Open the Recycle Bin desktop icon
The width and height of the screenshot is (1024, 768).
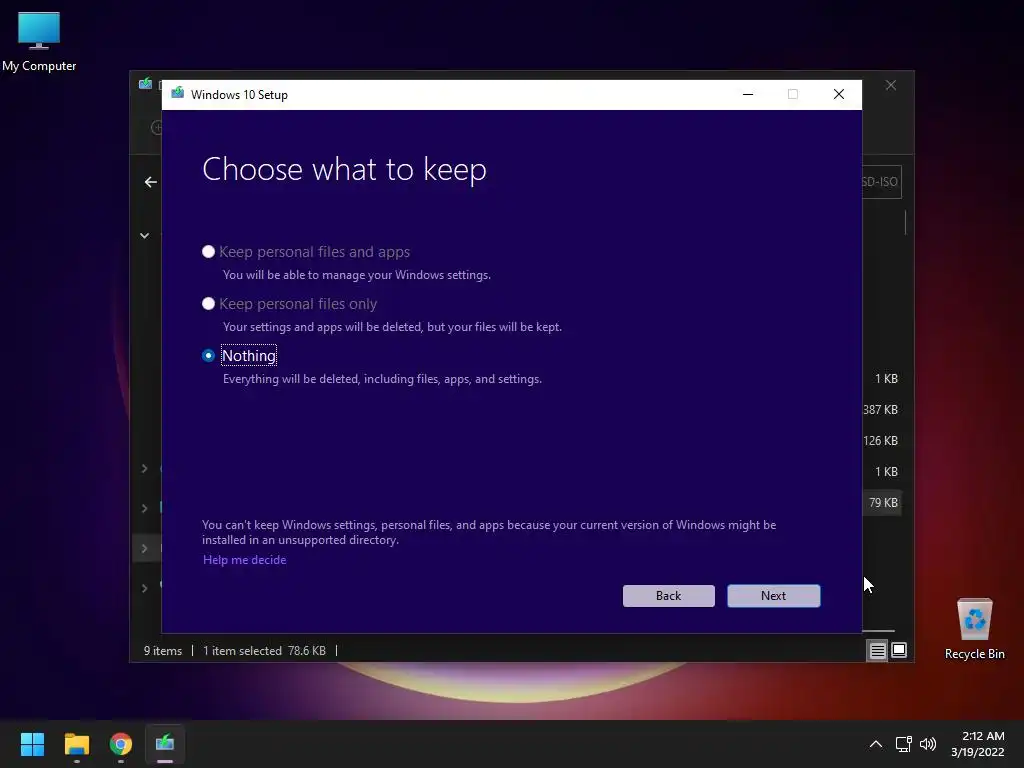pos(974,629)
